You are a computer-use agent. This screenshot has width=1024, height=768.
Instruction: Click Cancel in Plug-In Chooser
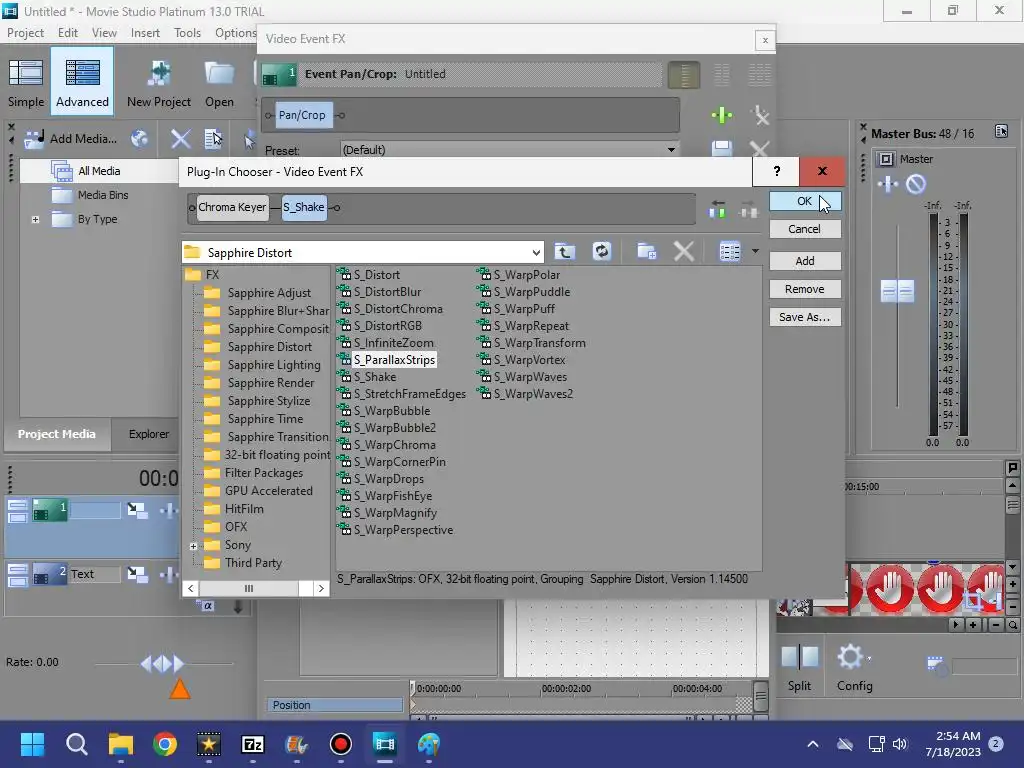[x=805, y=229]
